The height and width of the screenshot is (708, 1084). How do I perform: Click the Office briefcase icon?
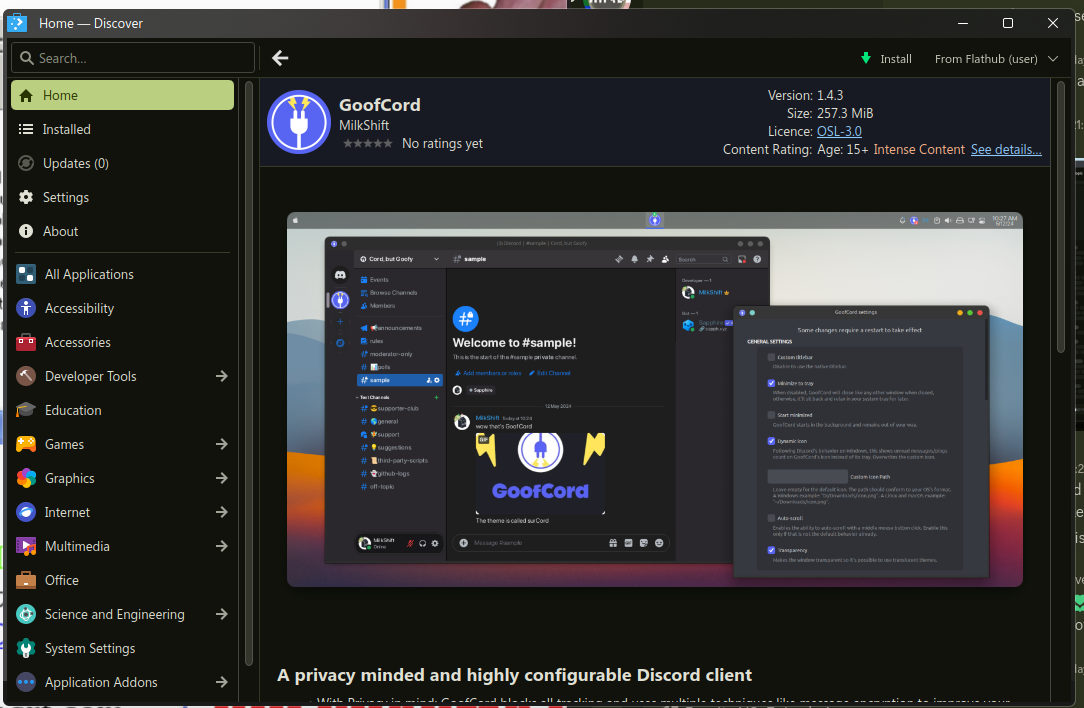pyautogui.click(x=26, y=580)
